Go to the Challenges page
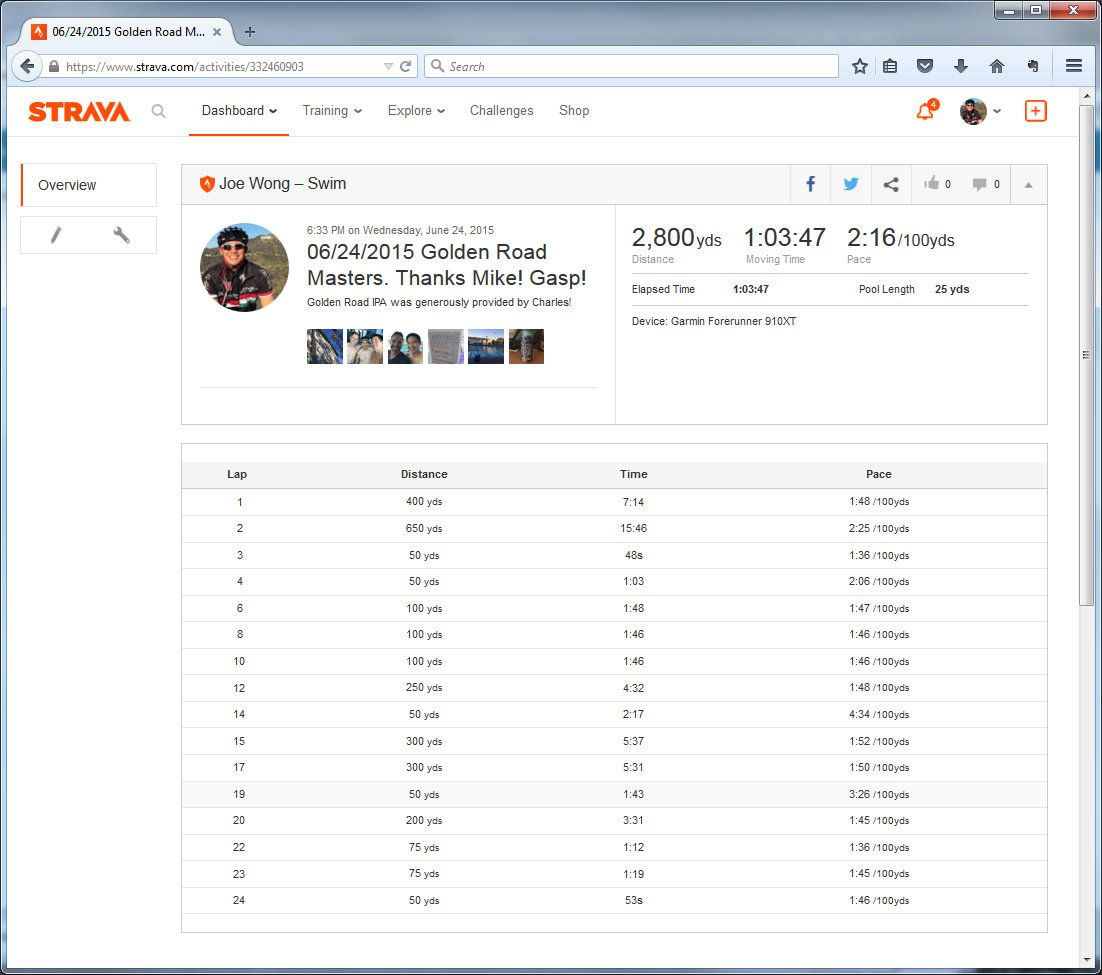 pyautogui.click(x=501, y=111)
